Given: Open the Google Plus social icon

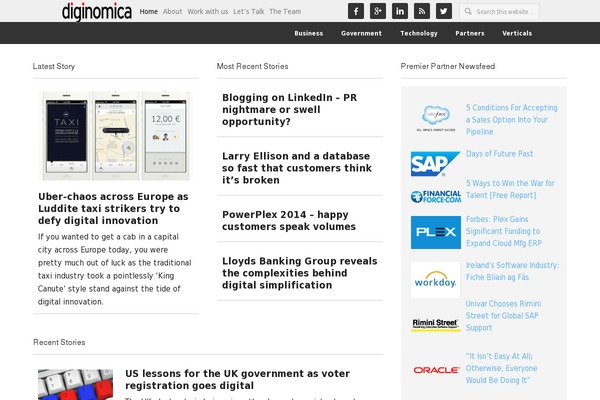Looking at the screenshot, I should 378,11.
